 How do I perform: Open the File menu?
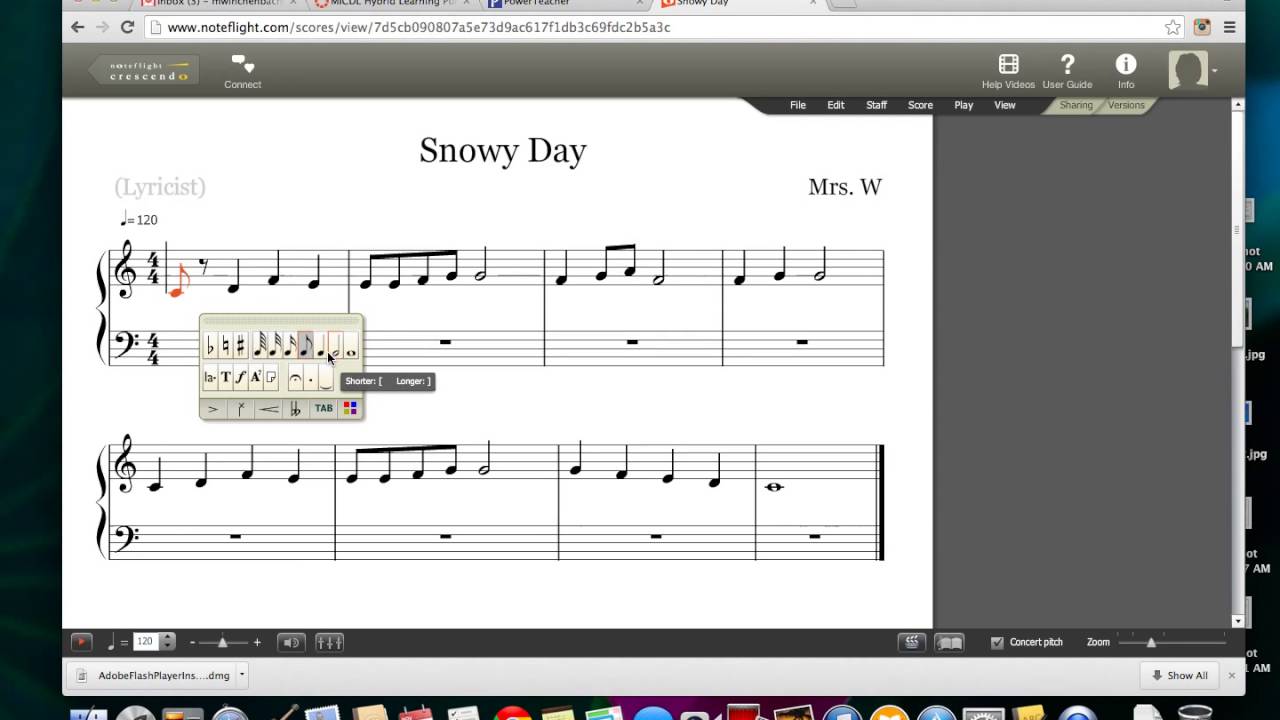pos(798,105)
